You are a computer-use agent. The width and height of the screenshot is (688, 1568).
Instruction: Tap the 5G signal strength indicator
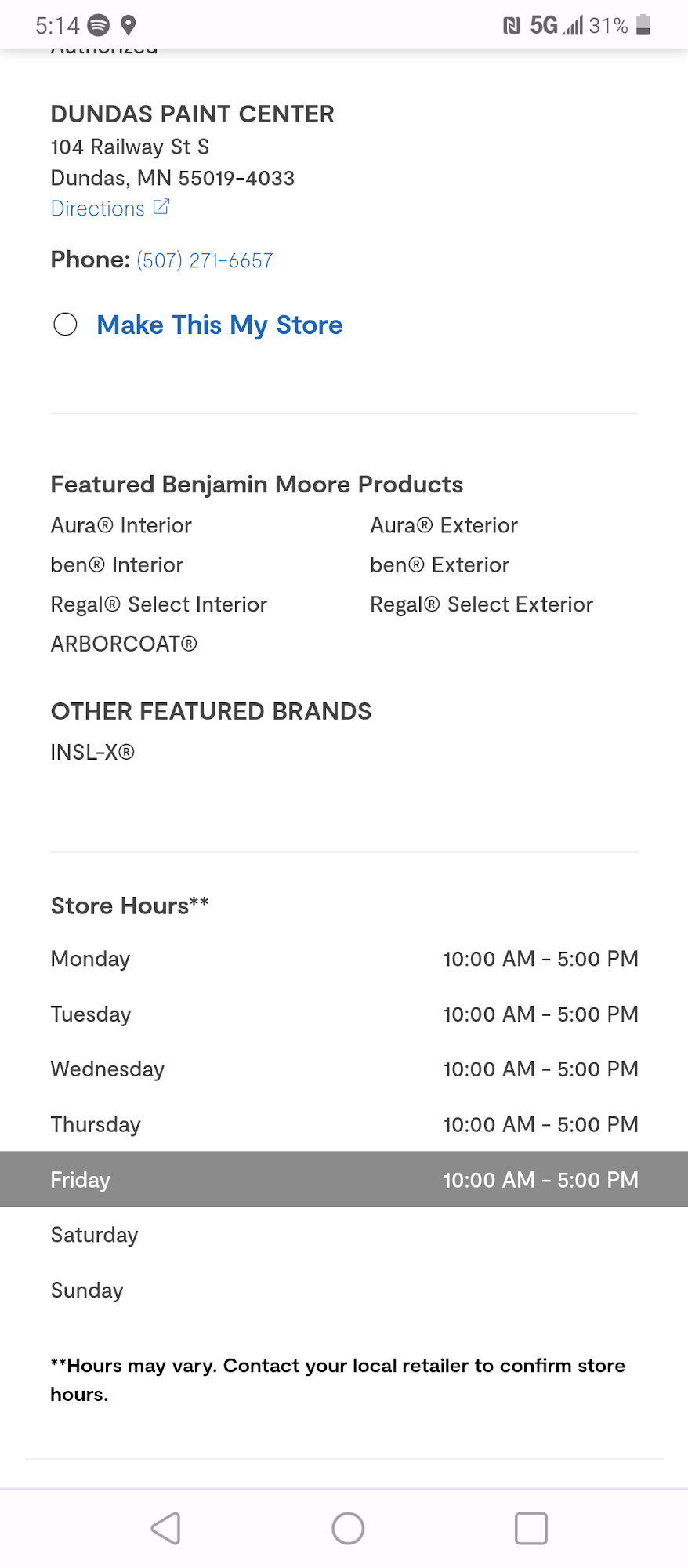556,25
